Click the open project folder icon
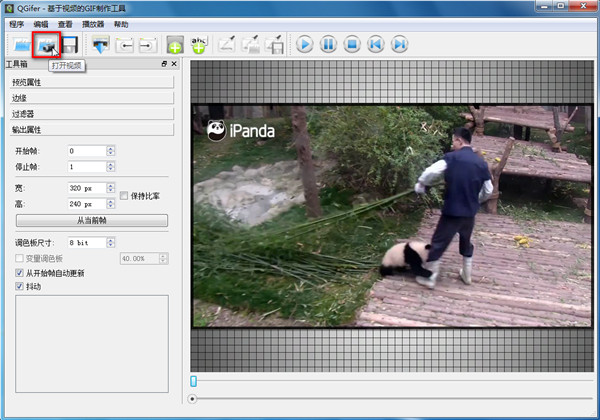The width and height of the screenshot is (600, 420). click(21, 45)
